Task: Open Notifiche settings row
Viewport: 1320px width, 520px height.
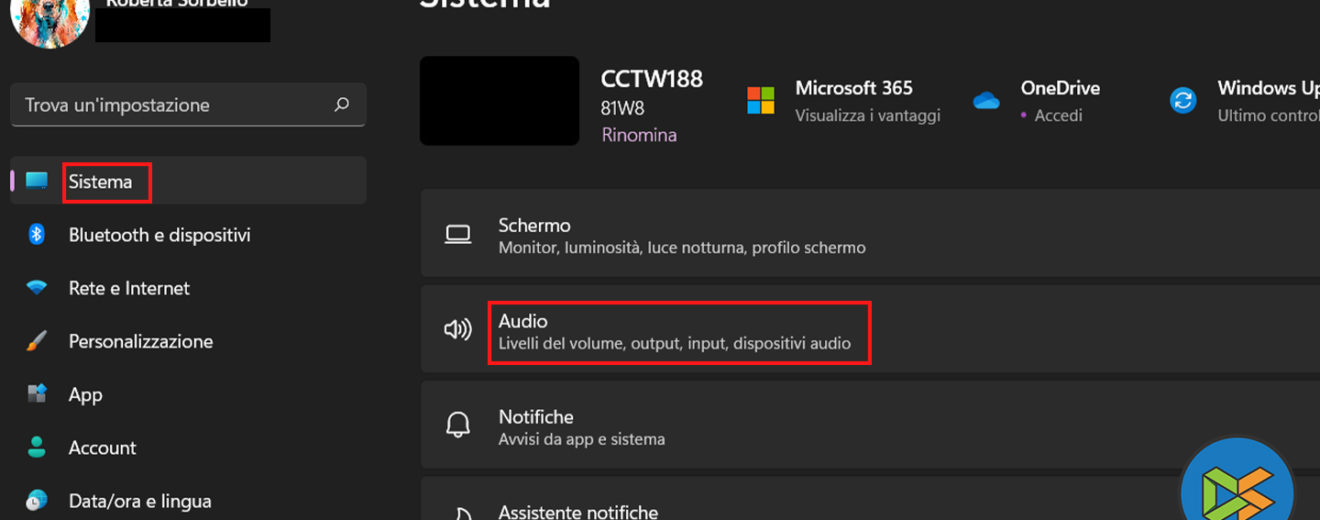Action: pyautogui.click(x=680, y=426)
